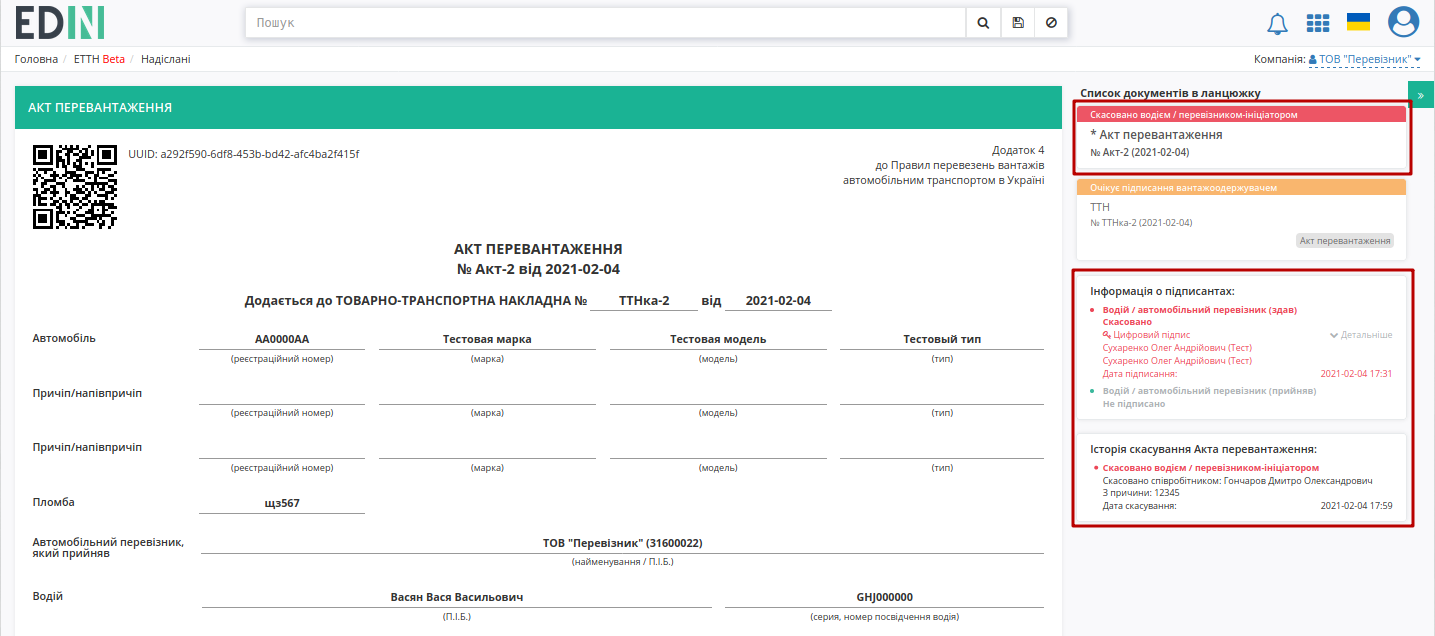Click into the Пошук search field
The image size is (1435, 636).
[605, 22]
